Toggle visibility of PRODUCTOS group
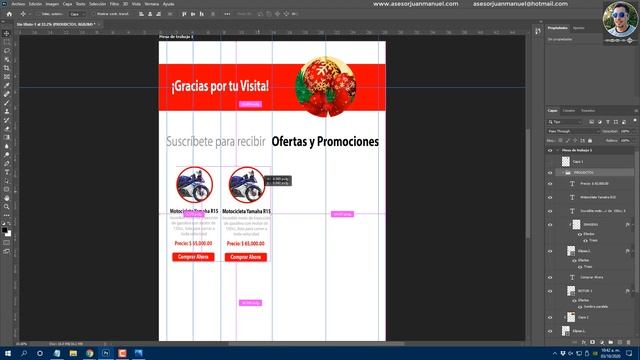Image resolution: width=640 pixels, height=360 pixels. tap(550, 173)
